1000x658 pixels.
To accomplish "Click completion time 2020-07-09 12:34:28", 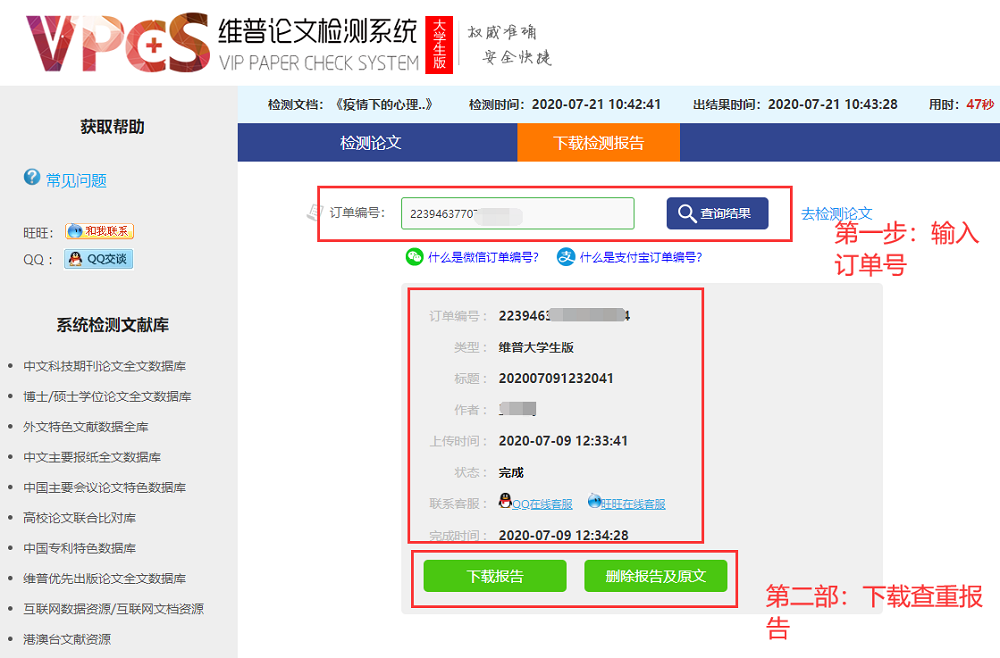I will coord(563,536).
